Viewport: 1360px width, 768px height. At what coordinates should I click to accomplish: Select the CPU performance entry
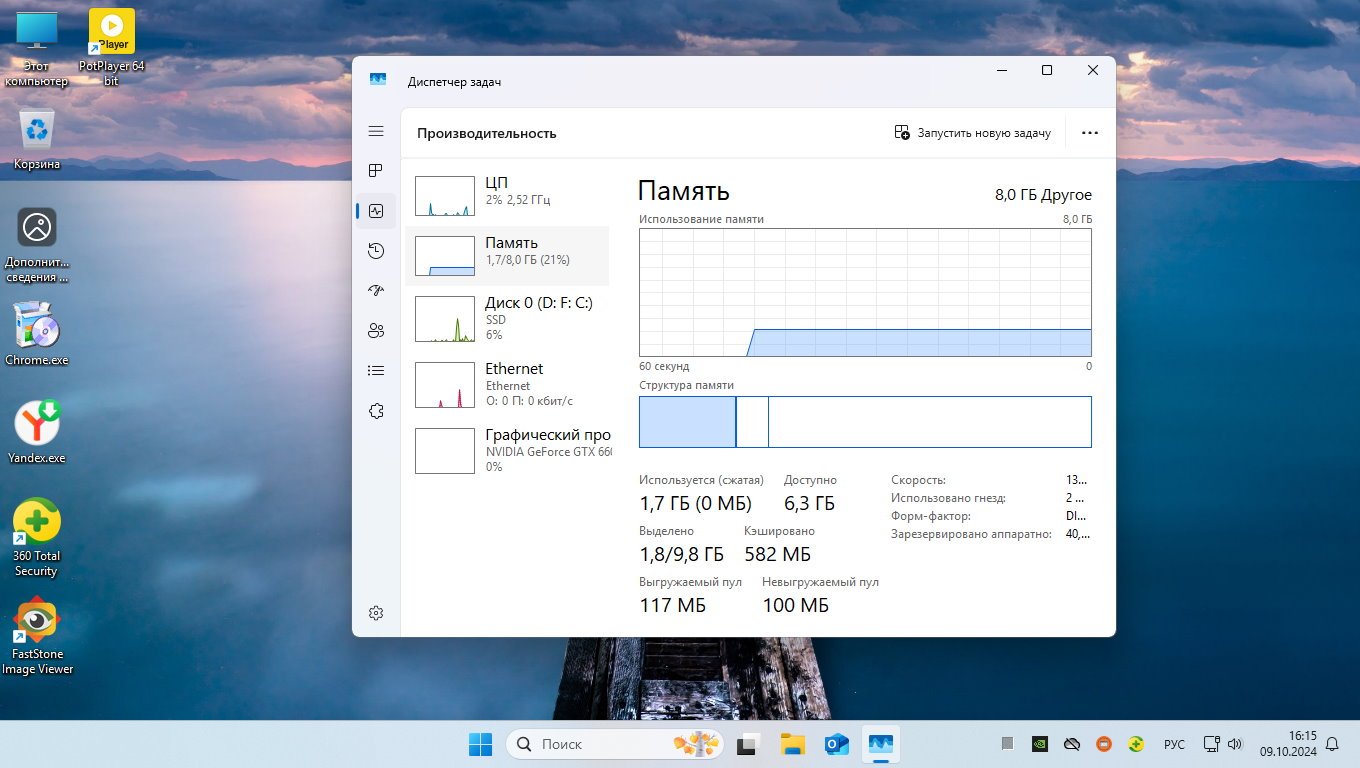[508, 196]
